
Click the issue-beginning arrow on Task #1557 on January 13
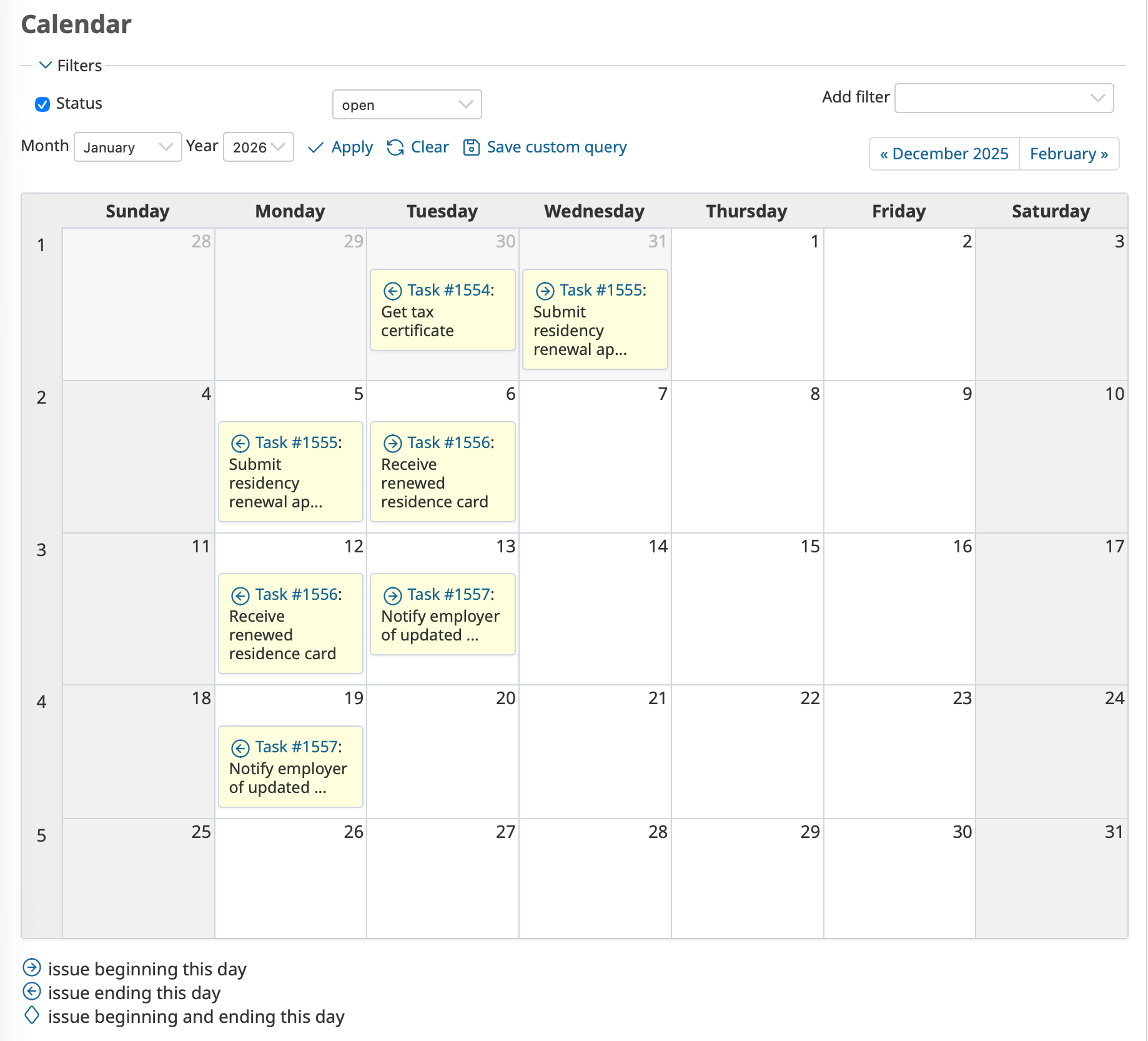click(393, 595)
